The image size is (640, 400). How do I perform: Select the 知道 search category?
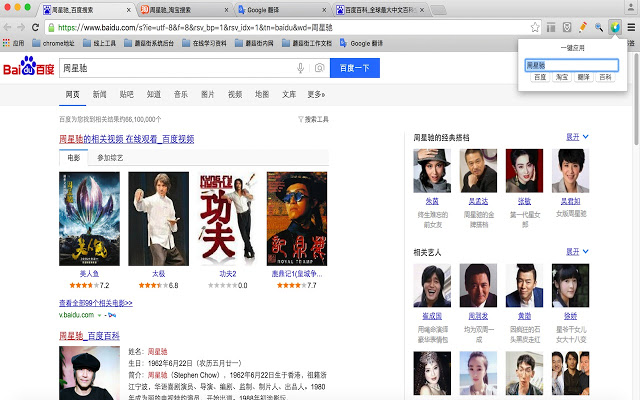pos(154,94)
